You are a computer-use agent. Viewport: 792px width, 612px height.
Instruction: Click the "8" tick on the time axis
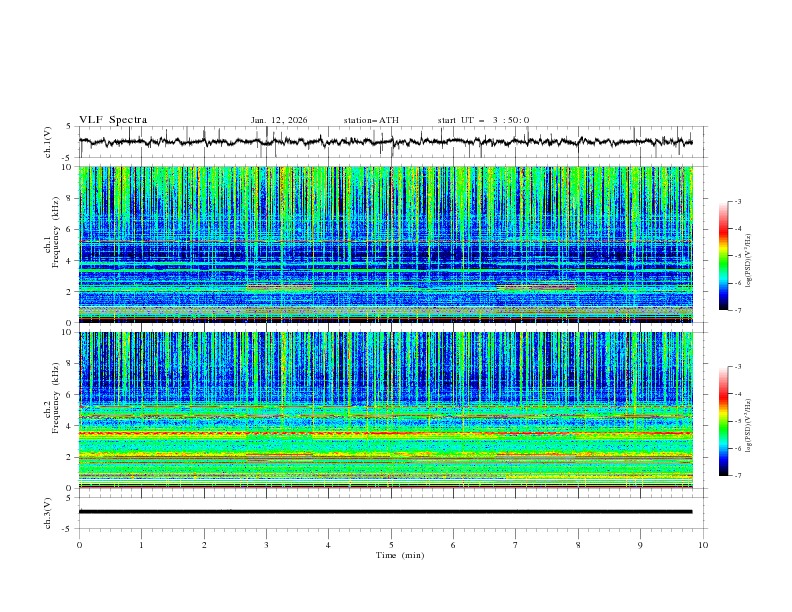click(578, 545)
